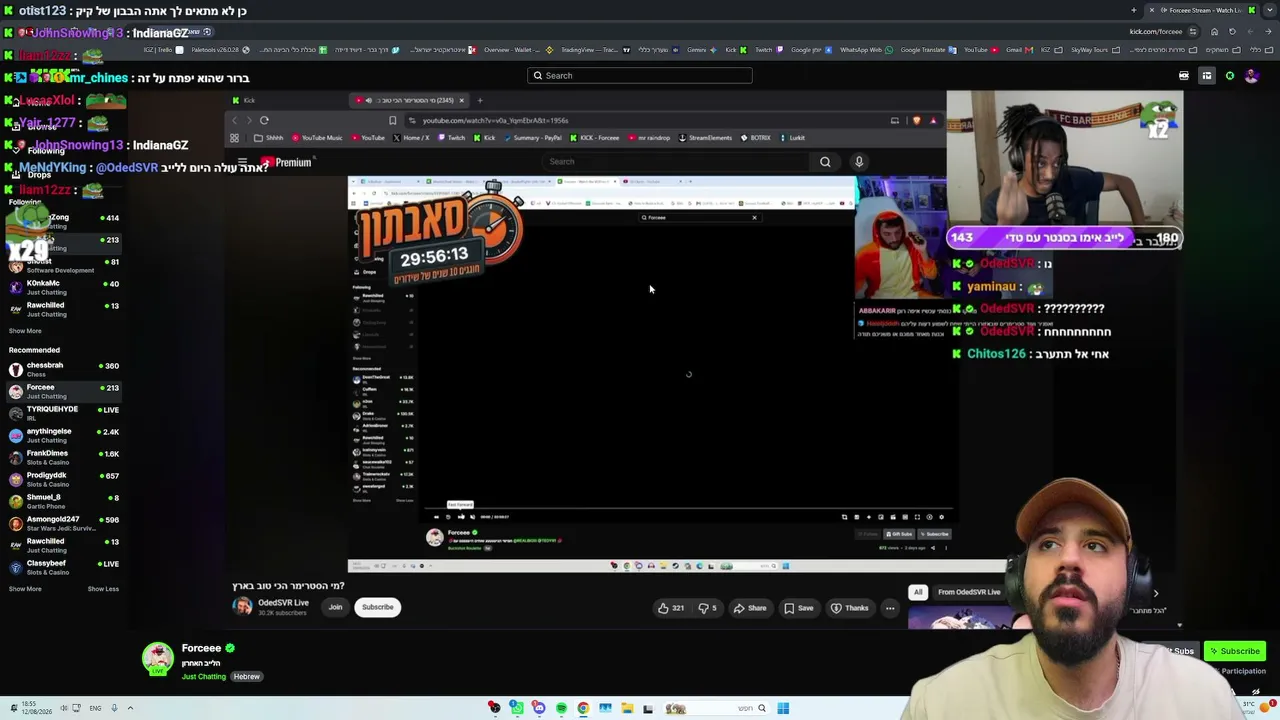Select Classybeef channel in sidebar

[x=63, y=567]
